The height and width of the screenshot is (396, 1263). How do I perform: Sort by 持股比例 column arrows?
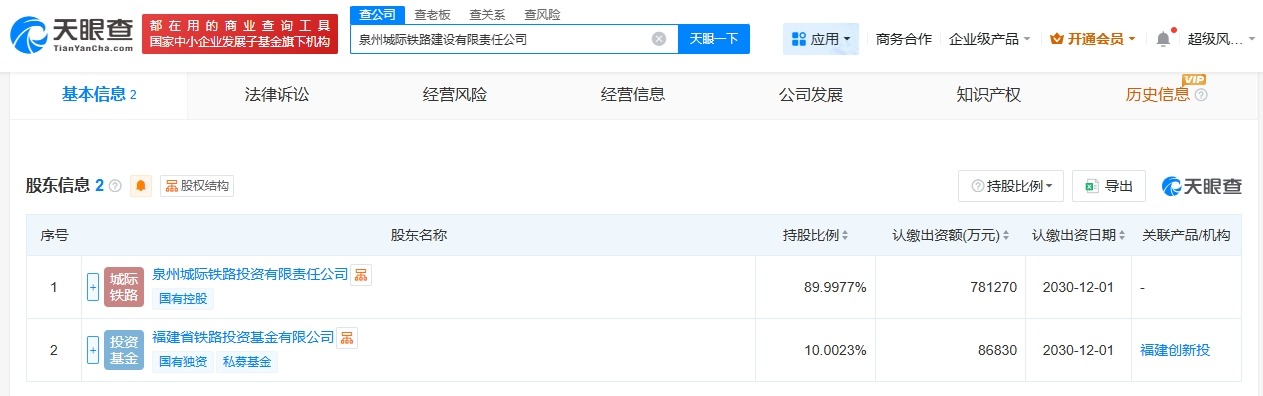pyautogui.click(x=845, y=236)
